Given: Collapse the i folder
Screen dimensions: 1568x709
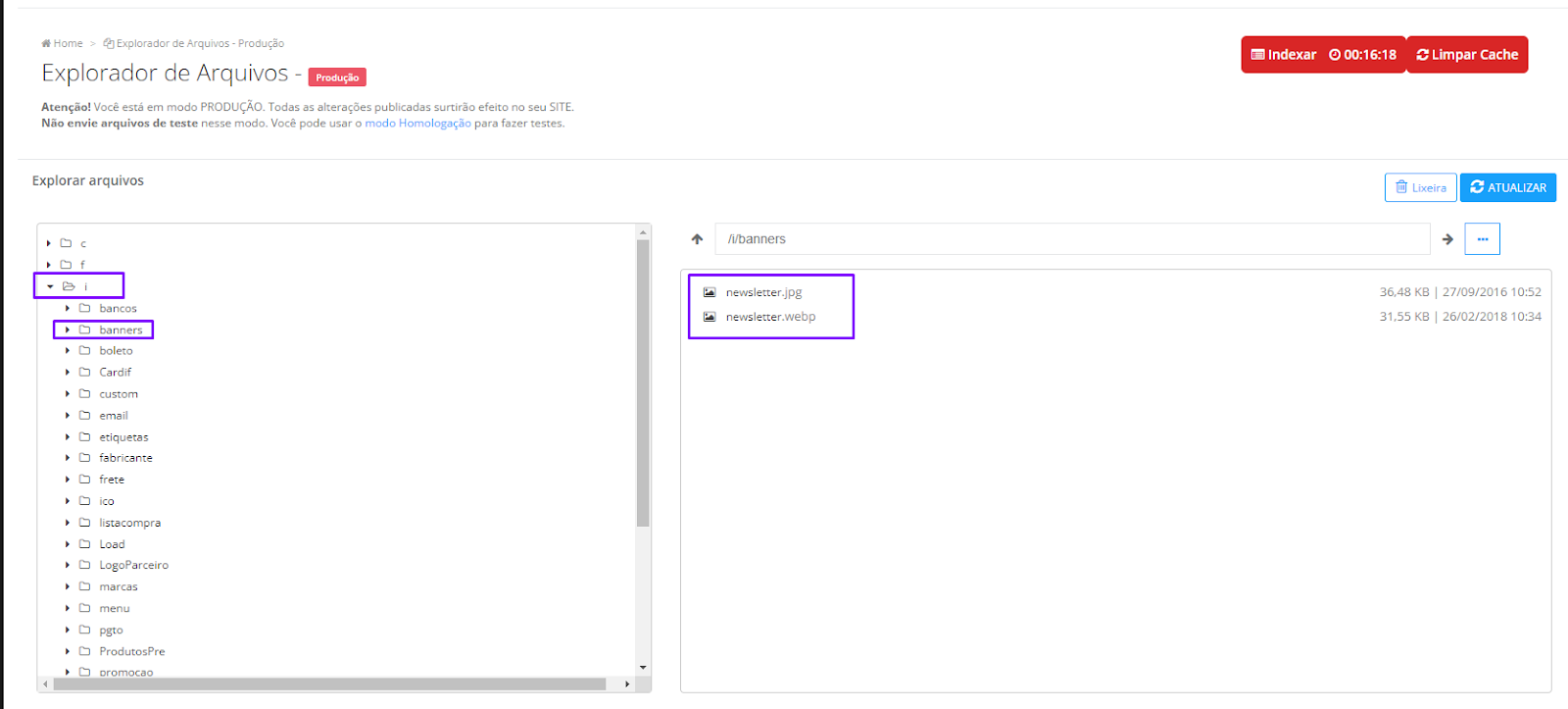Looking at the screenshot, I should (x=50, y=286).
